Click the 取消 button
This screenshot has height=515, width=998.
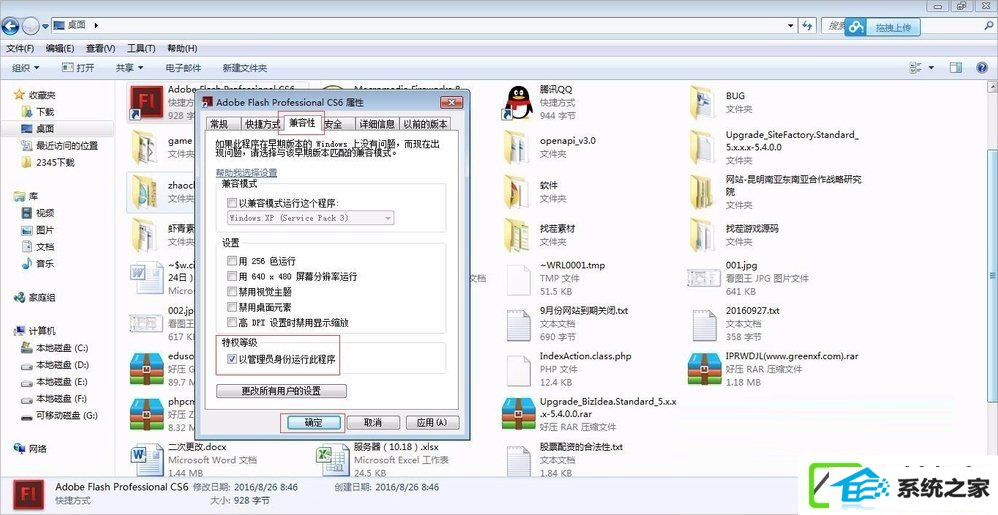tap(373, 423)
